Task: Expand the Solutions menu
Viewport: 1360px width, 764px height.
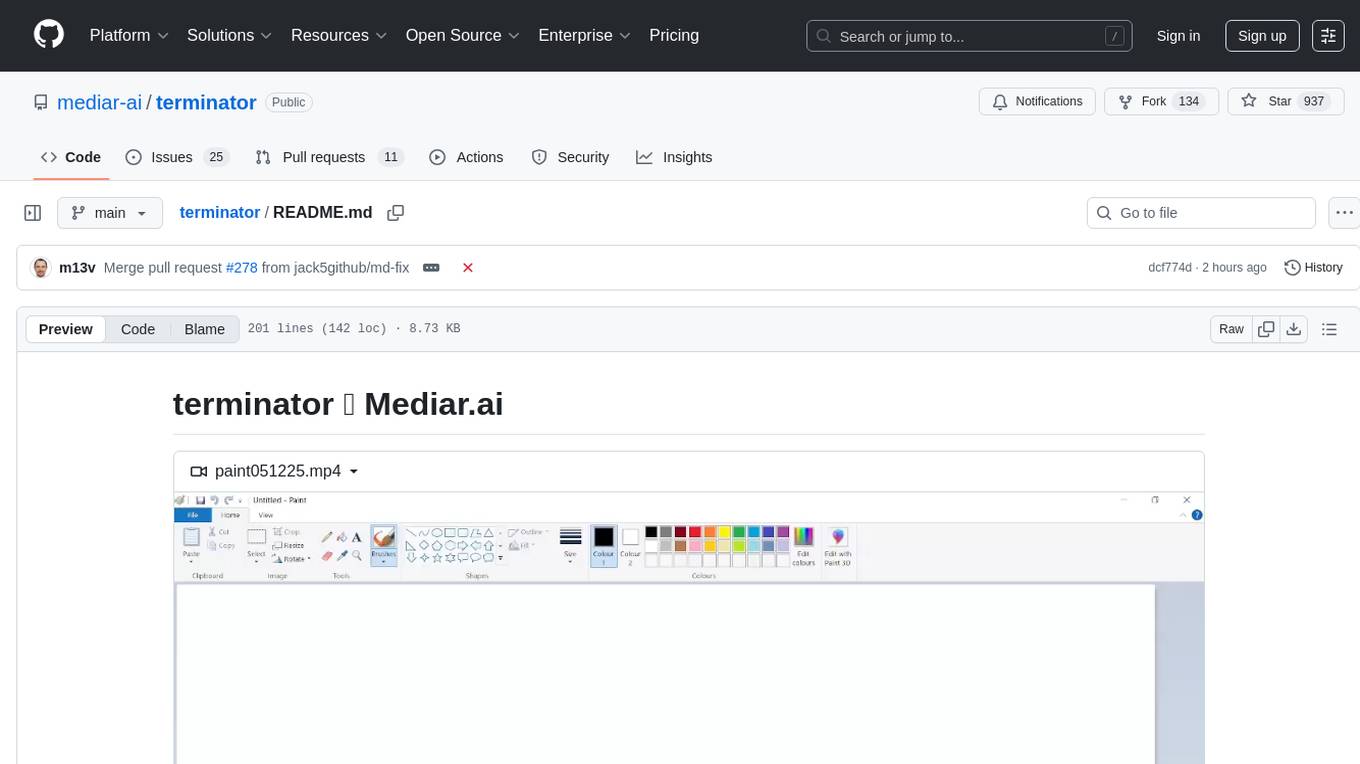Action: [230, 35]
